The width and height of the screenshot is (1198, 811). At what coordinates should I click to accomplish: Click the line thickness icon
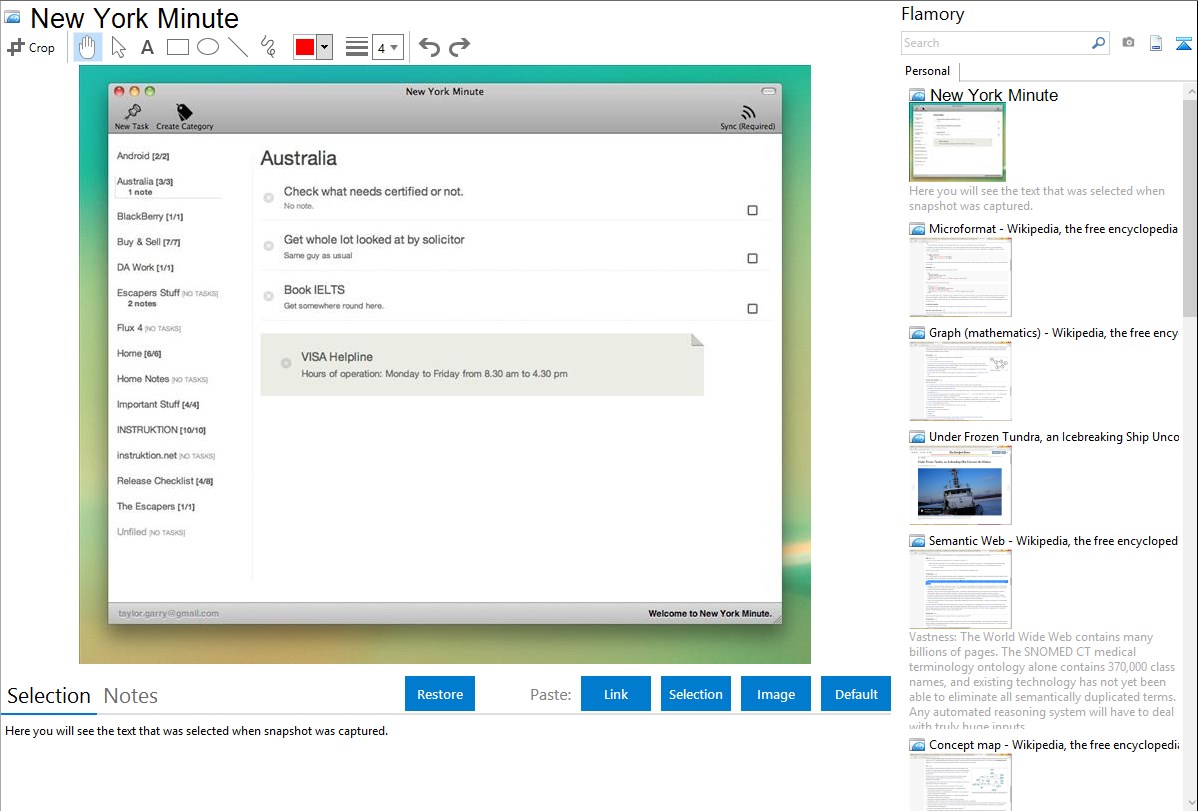tap(357, 47)
